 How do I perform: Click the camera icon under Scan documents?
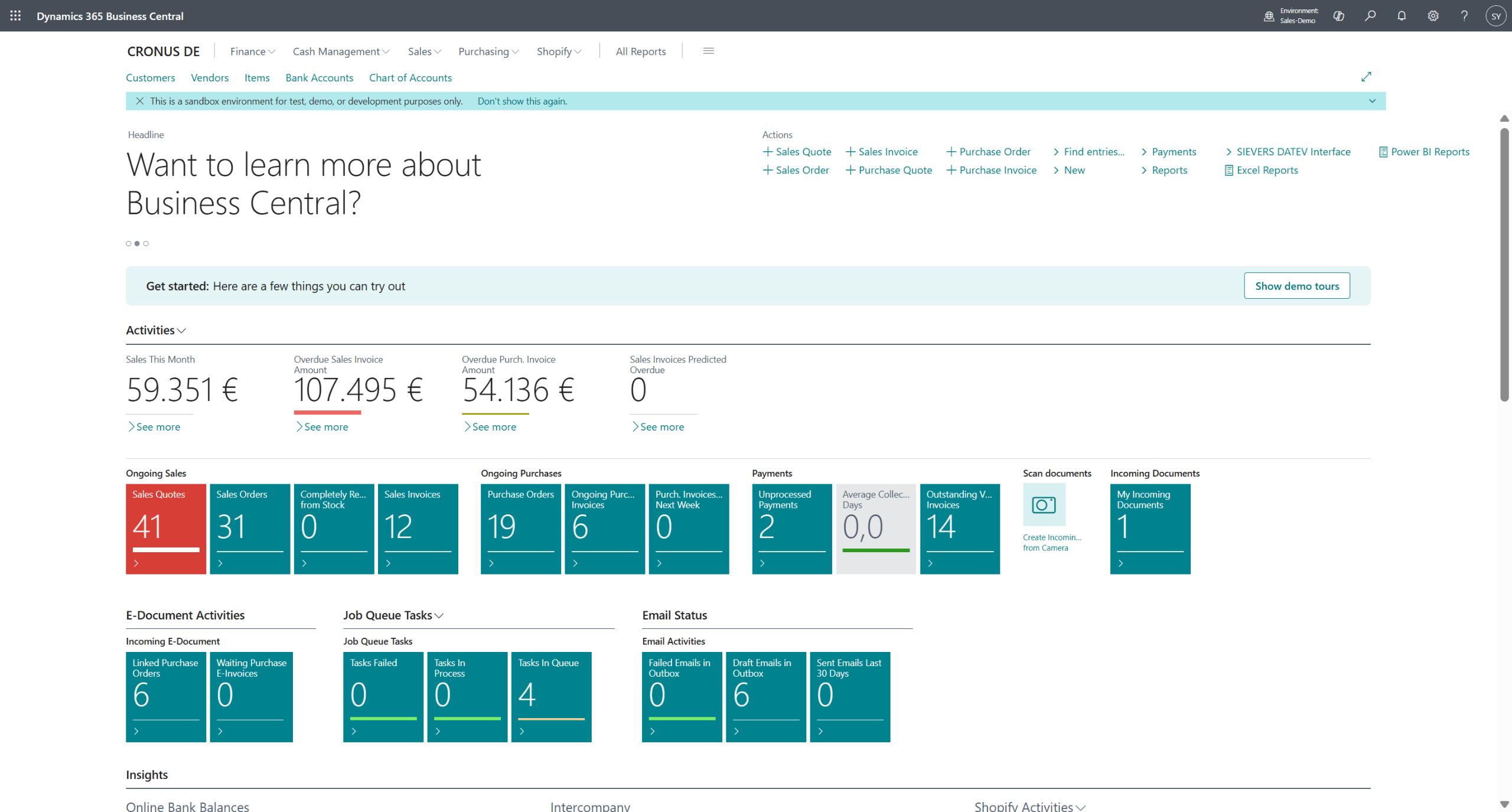(1044, 504)
